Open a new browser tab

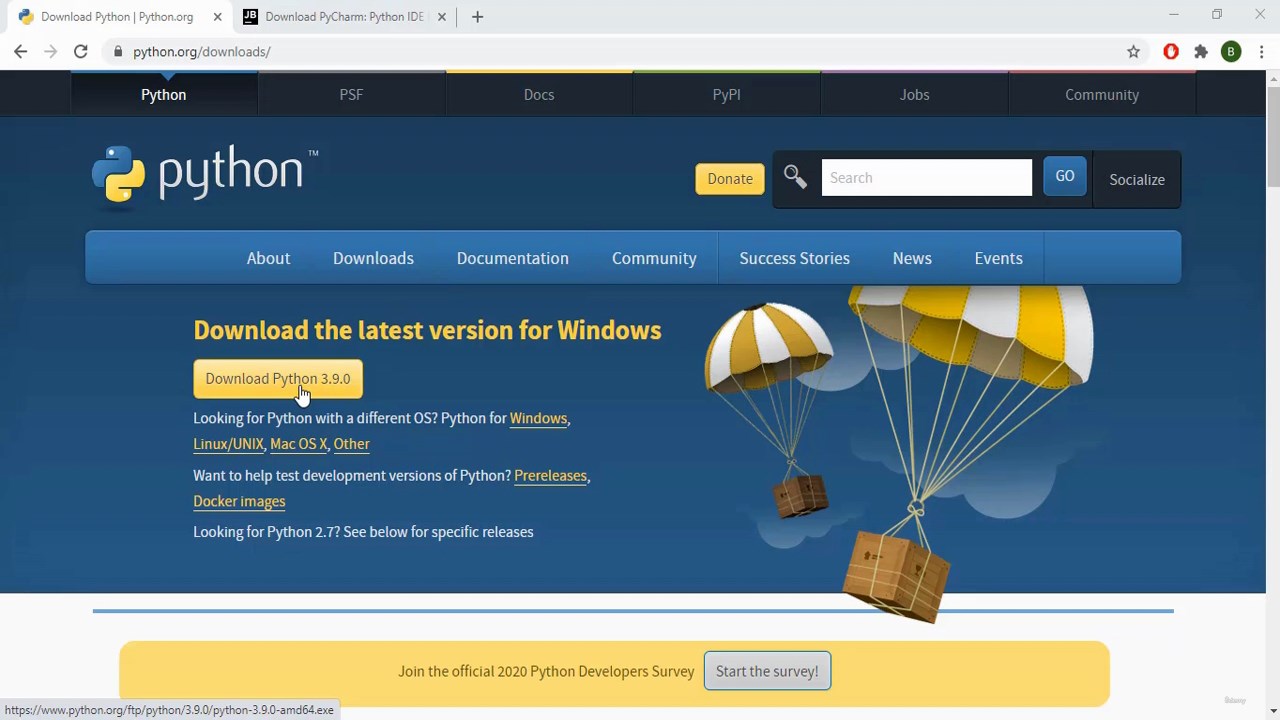click(477, 17)
